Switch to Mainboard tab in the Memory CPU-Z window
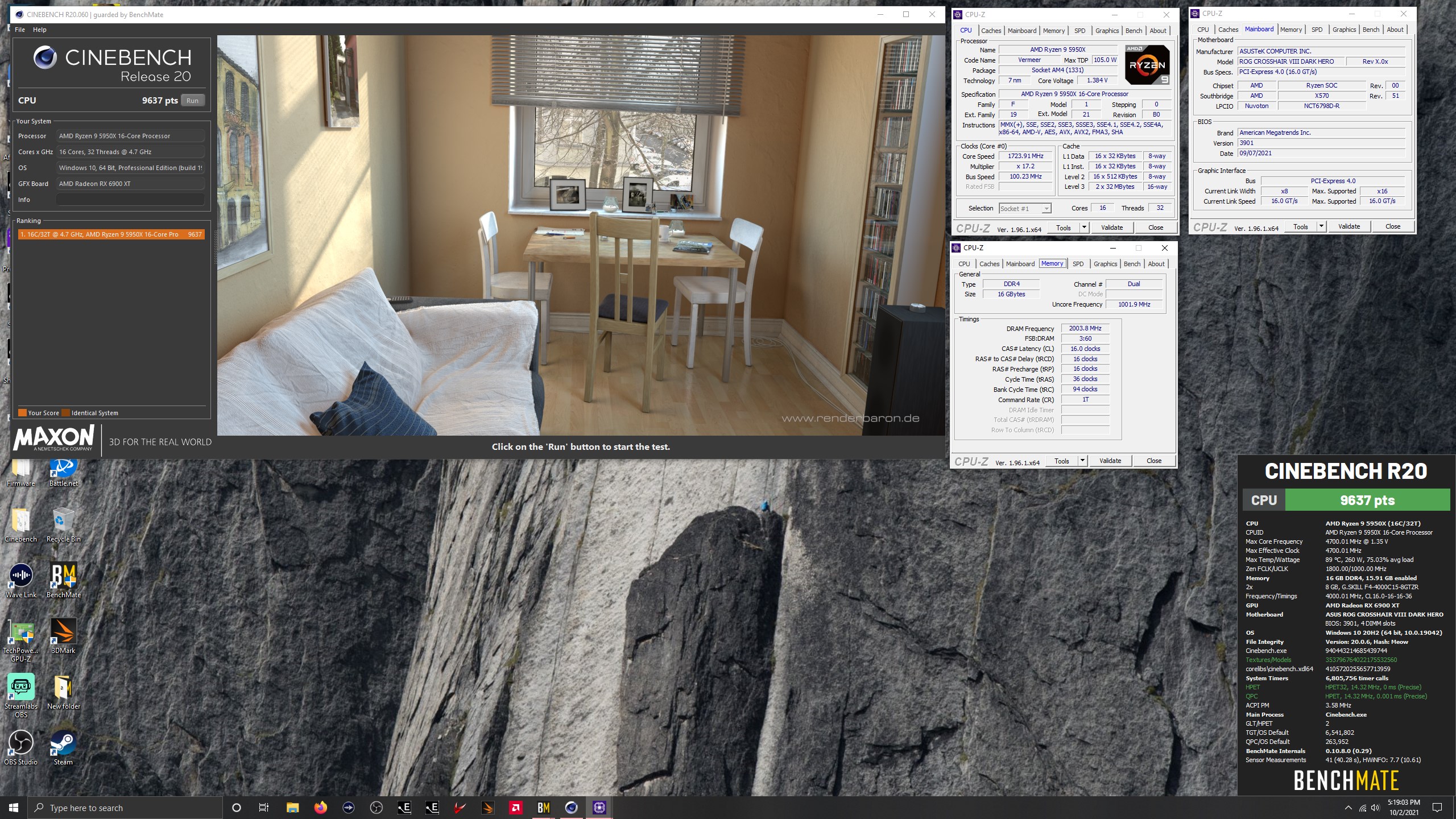1456x819 pixels. click(1020, 264)
